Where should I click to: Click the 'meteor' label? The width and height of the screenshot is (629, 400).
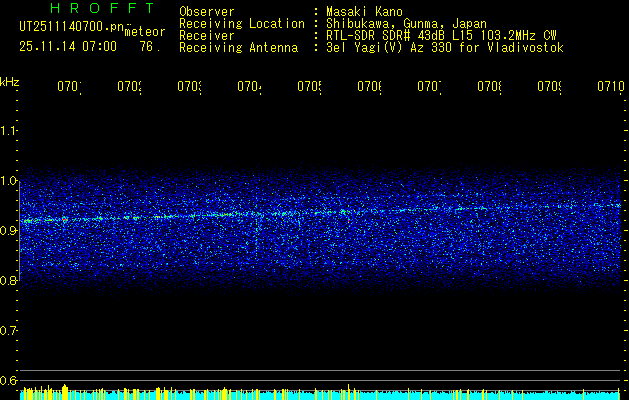click(x=145, y=32)
